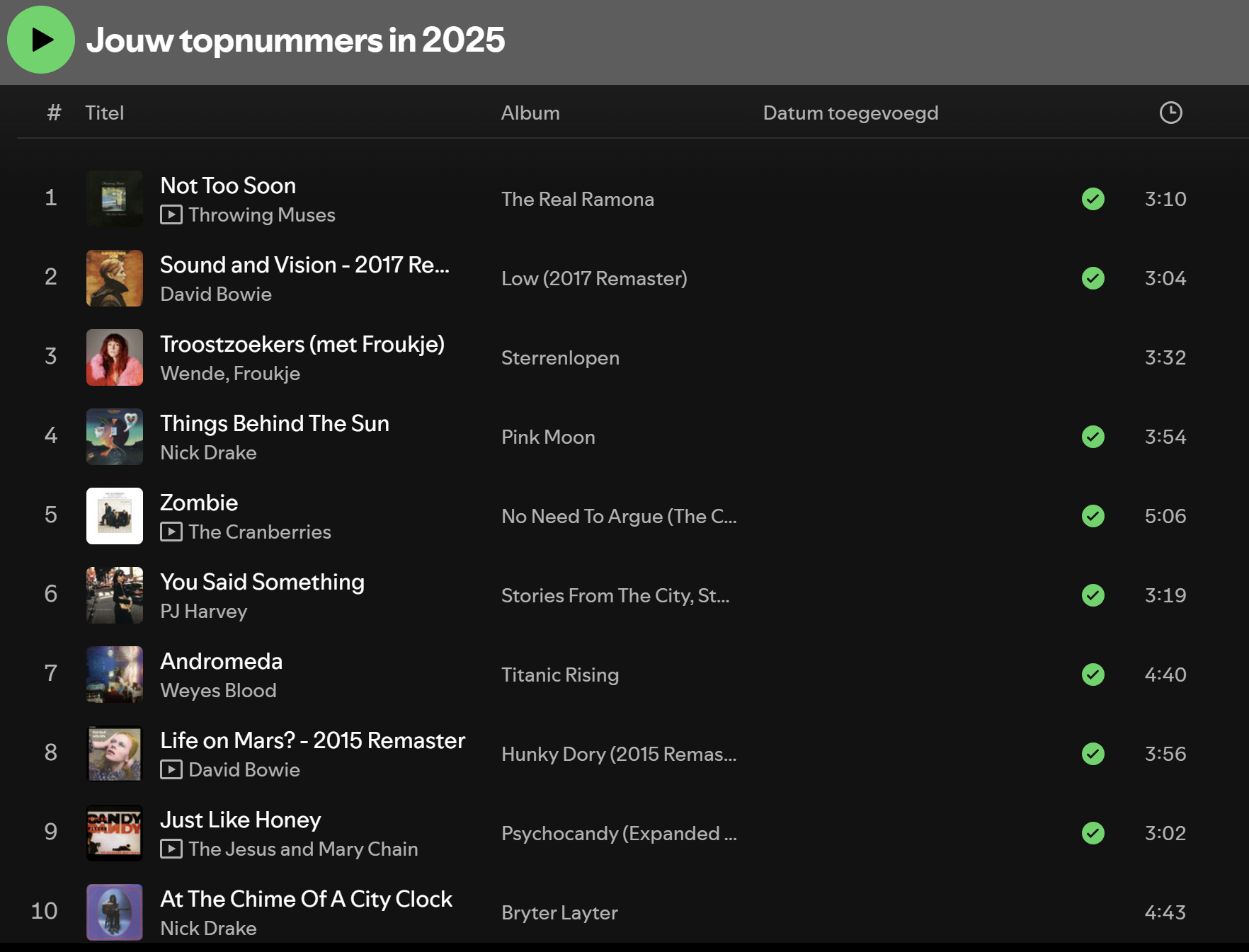Sort tracks by the Album column header
The height and width of the screenshot is (952, 1249).
click(530, 113)
